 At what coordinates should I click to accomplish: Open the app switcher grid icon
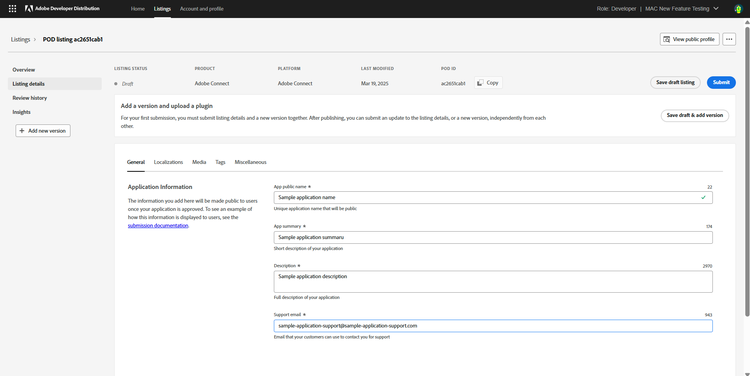[12, 9]
